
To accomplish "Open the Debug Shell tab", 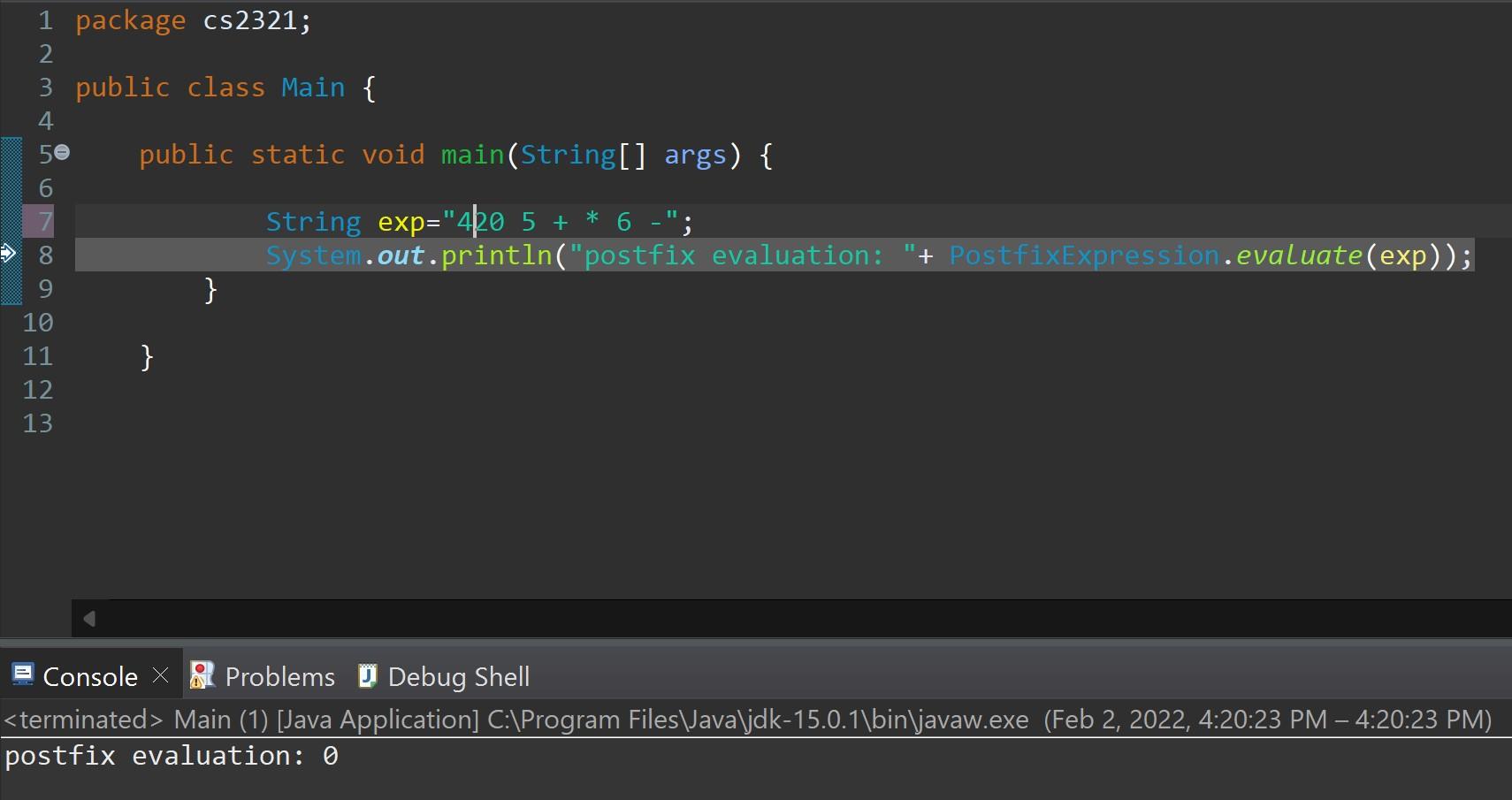I will coord(458,676).
